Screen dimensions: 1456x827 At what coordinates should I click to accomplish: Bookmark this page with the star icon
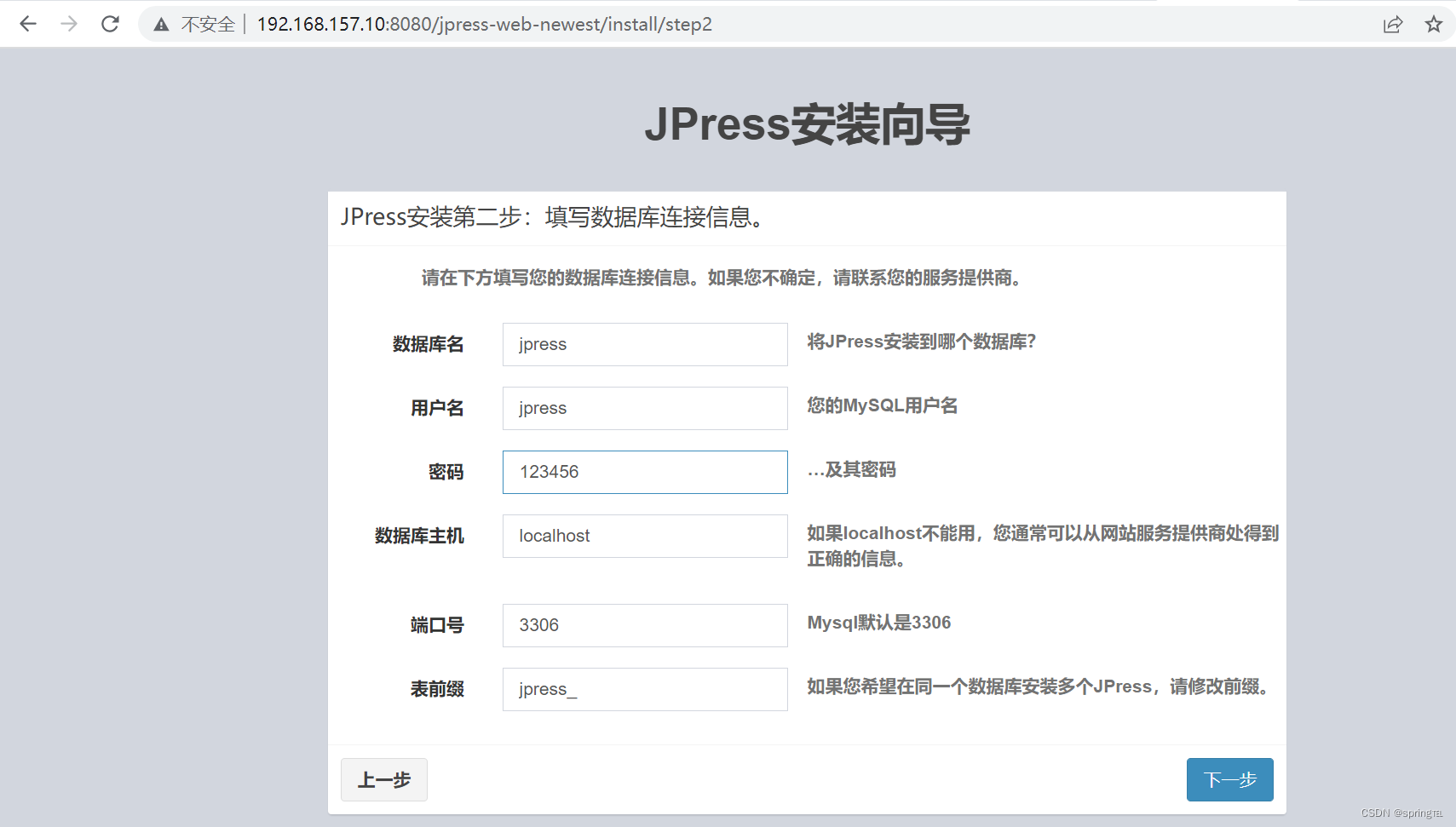coord(1434,24)
